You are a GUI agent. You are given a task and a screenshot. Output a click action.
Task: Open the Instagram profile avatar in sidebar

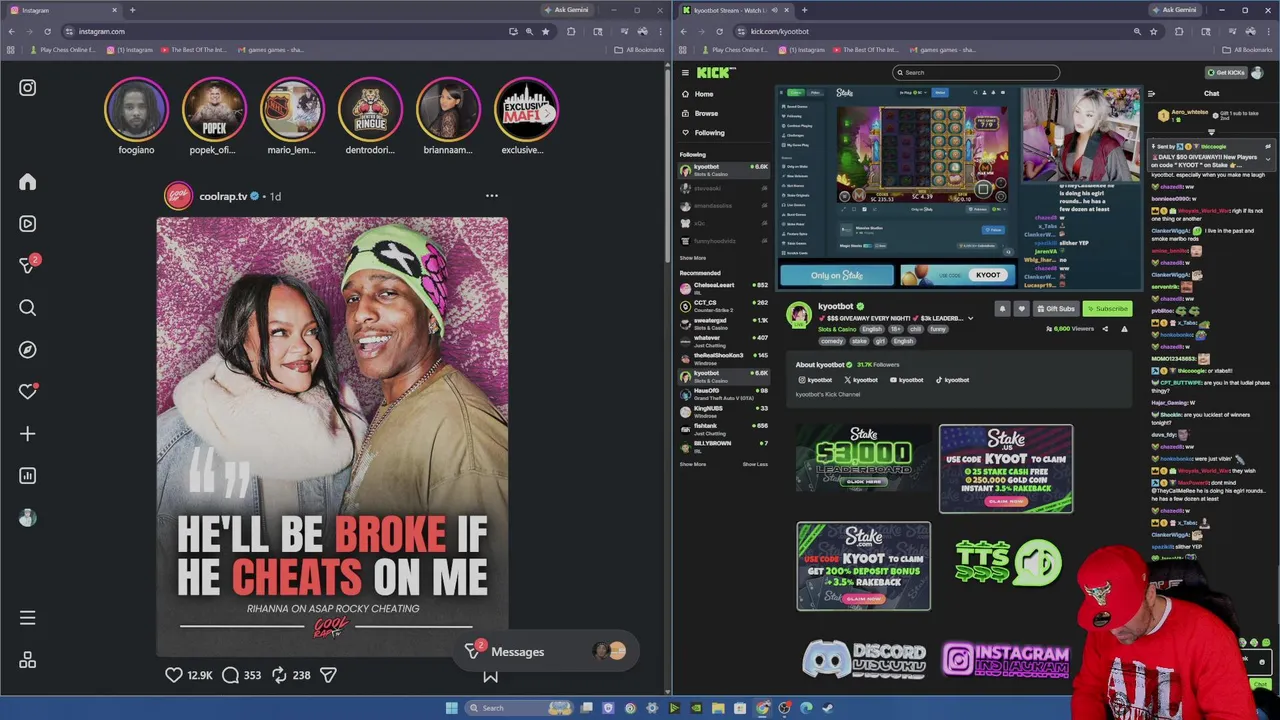27,518
